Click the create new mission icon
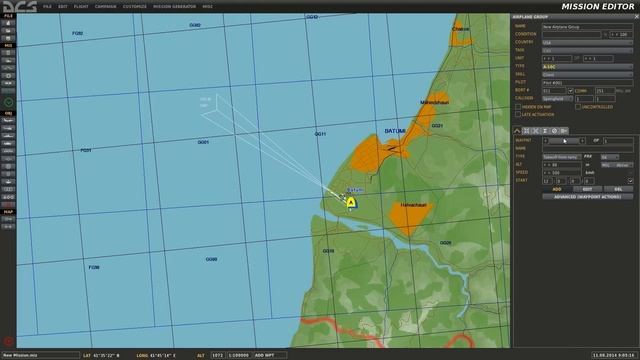The width and height of the screenshot is (640, 360). (8, 23)
